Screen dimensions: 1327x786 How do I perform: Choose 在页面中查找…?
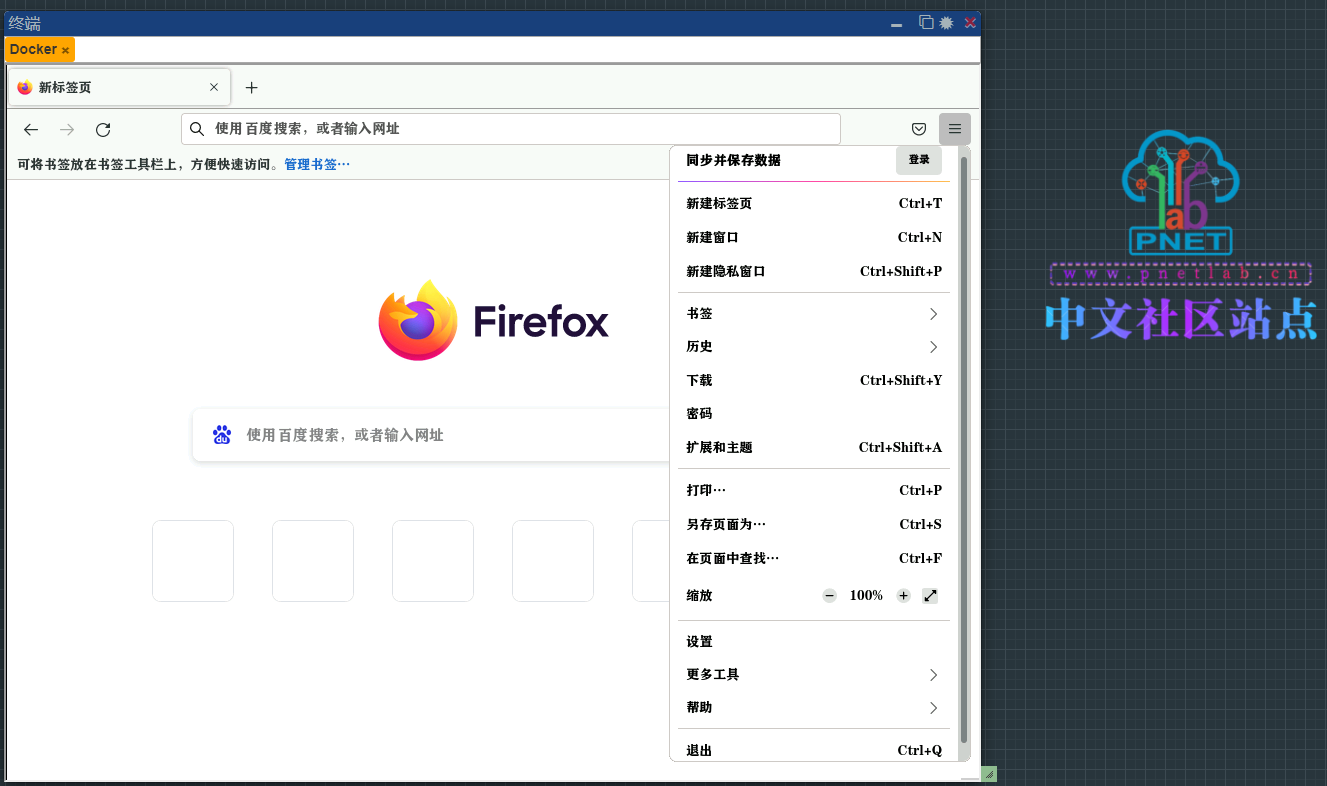(814, 559)
